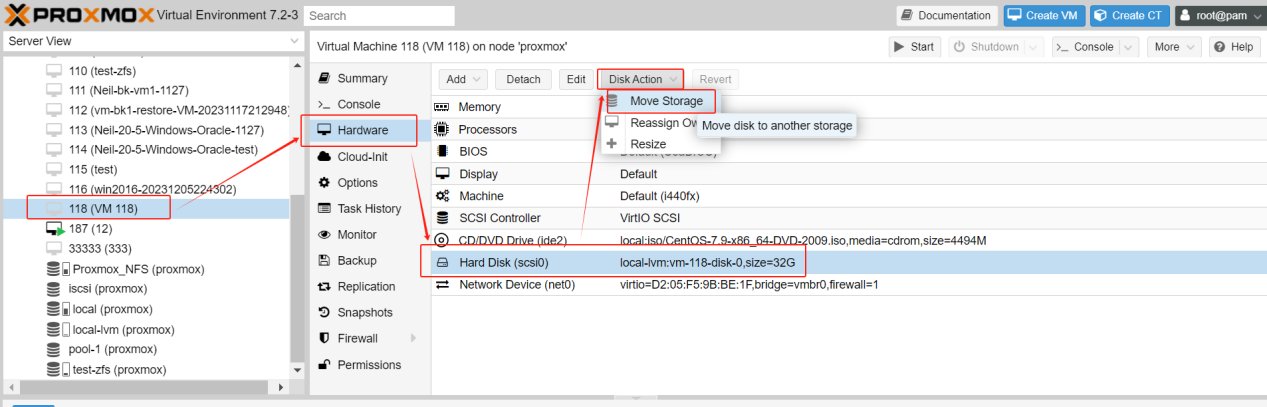
Task: Open the Disk Action dropdown
Action: (x=642, y=79)
